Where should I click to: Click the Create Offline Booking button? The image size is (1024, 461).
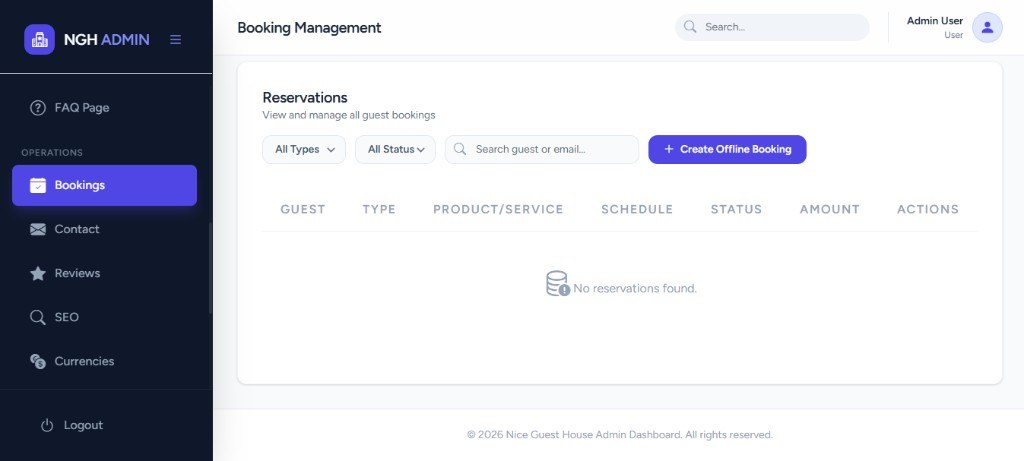pyautogui.click(x=728, y=150)
